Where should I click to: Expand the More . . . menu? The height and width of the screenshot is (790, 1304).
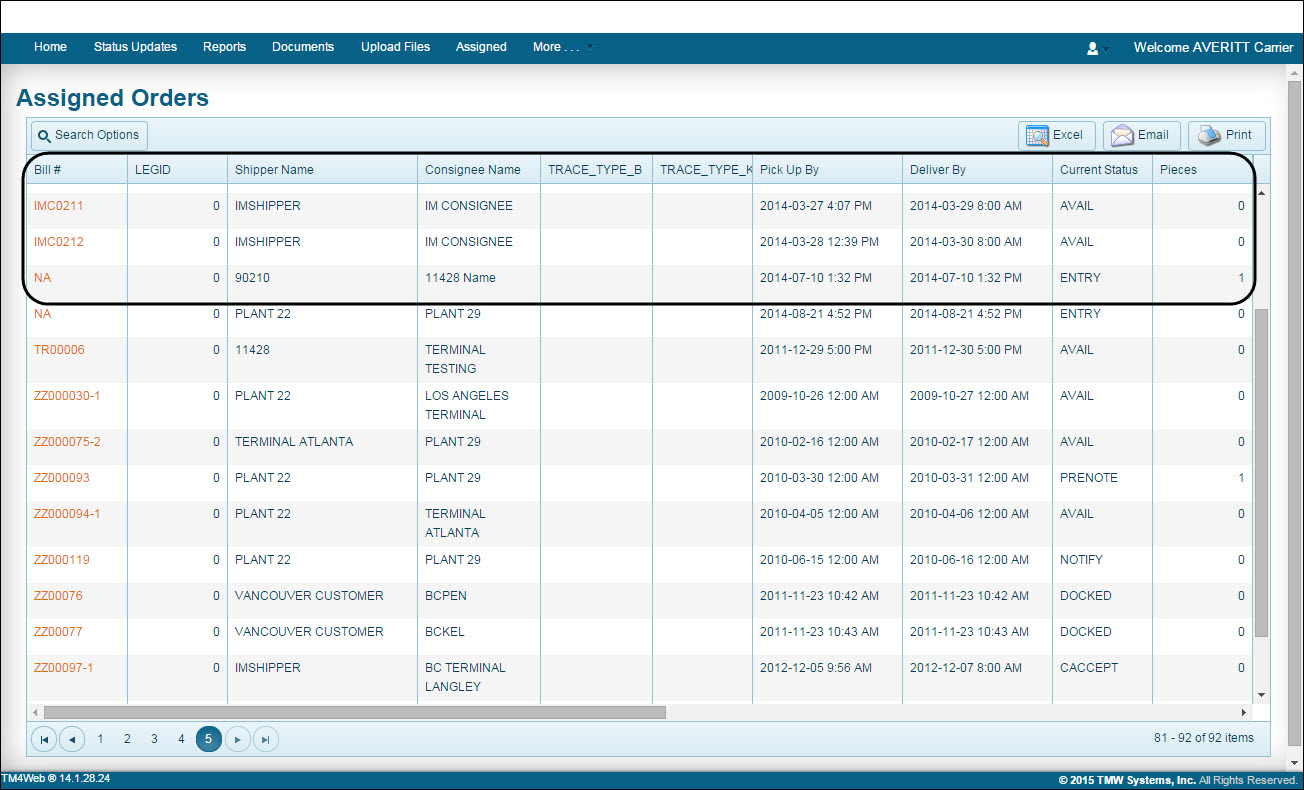point(563,47)
